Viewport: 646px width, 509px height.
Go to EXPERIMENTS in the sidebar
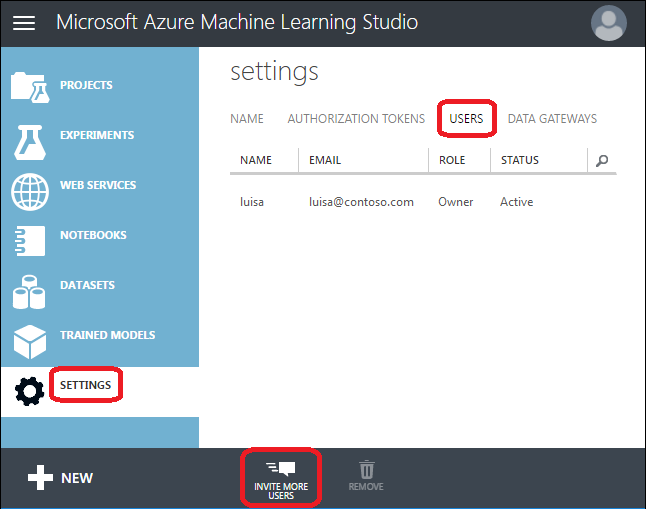[x=97, y=135]
